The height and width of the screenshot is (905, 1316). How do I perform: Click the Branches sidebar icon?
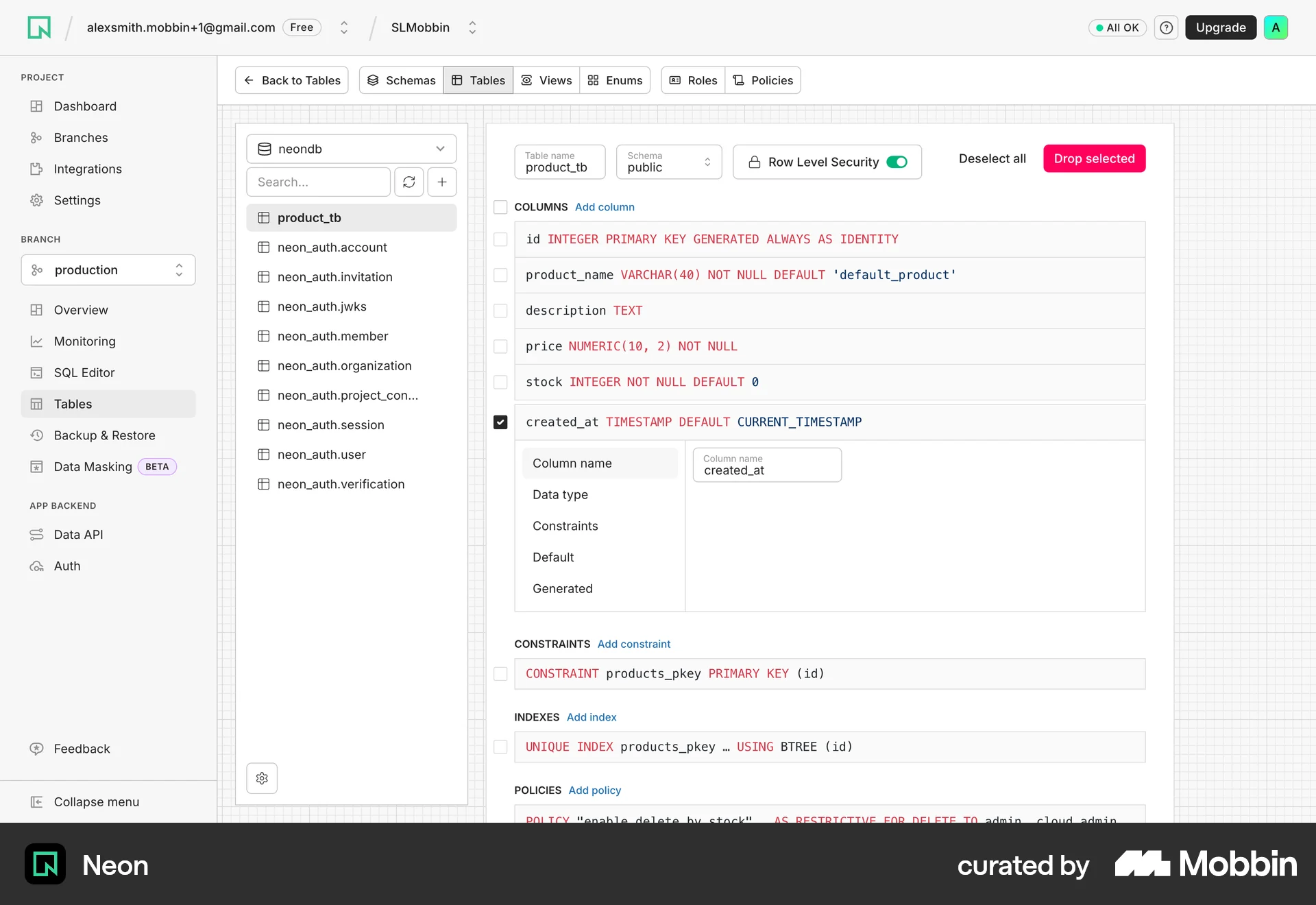[36, 138]
